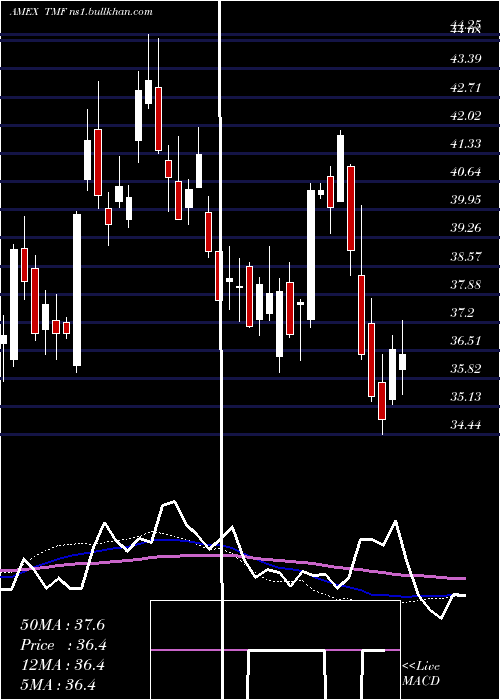500x700 pixels.
Task: Select the 39.26 price axis label
Action: point(466,228)
